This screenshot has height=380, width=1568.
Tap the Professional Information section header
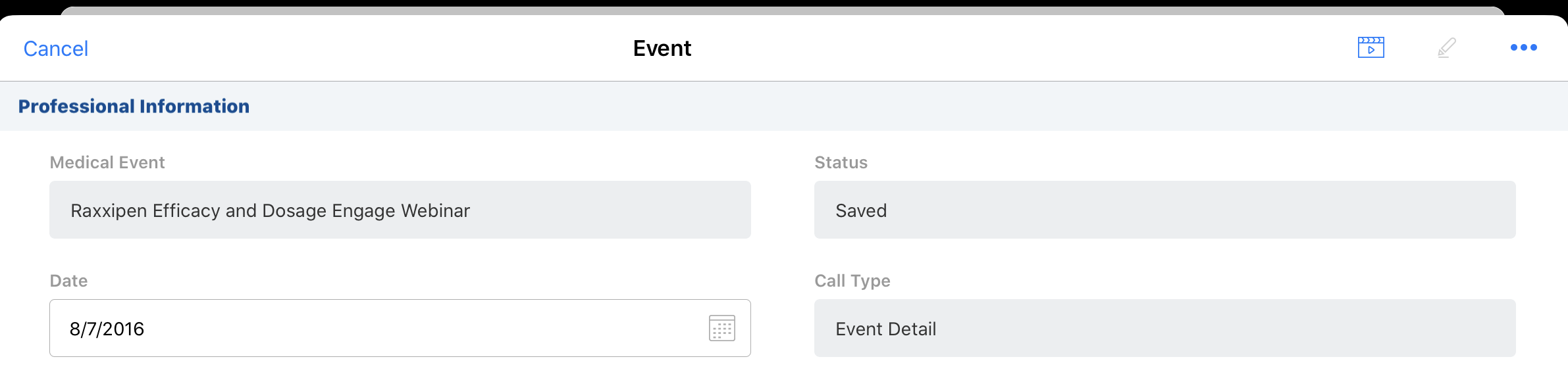[134, 107]
